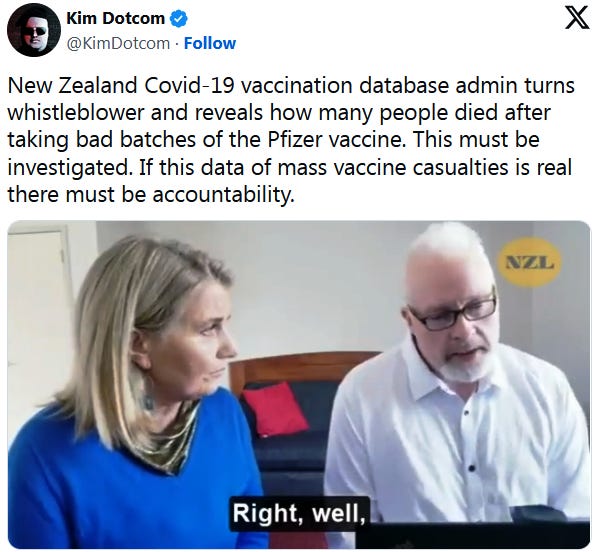Click the red cushion in the video

point(275,409)
